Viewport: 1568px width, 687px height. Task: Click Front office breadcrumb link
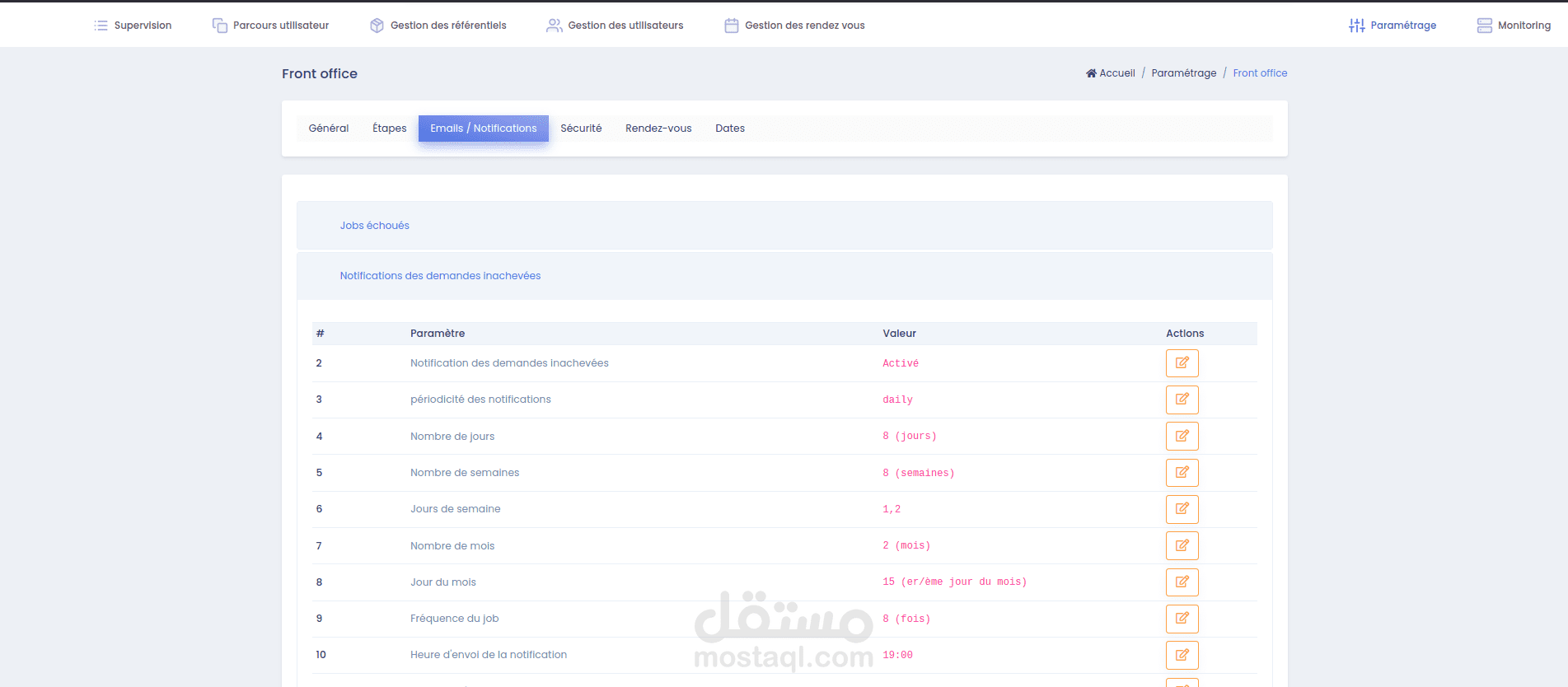[1260, 73]
